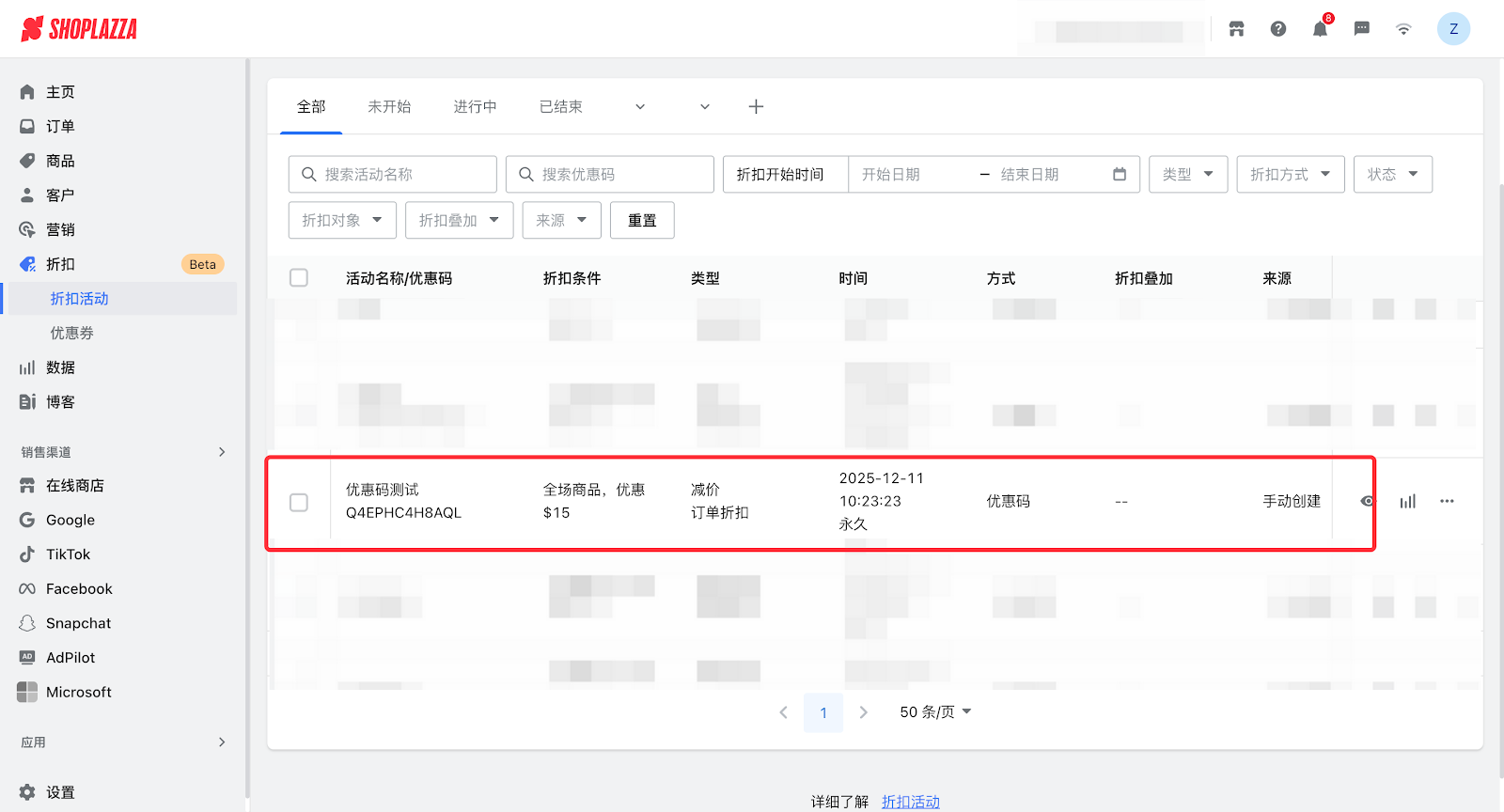This screenshot has height=812, width=1504.
Task: Tick the select-all checkbox in table header
Action: tap(299, 278)
